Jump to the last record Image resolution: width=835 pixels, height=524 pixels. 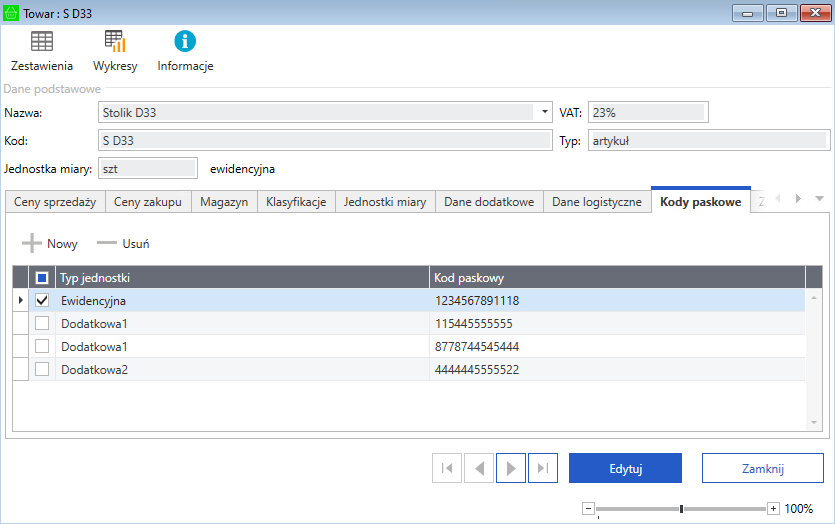pos(542,468)
